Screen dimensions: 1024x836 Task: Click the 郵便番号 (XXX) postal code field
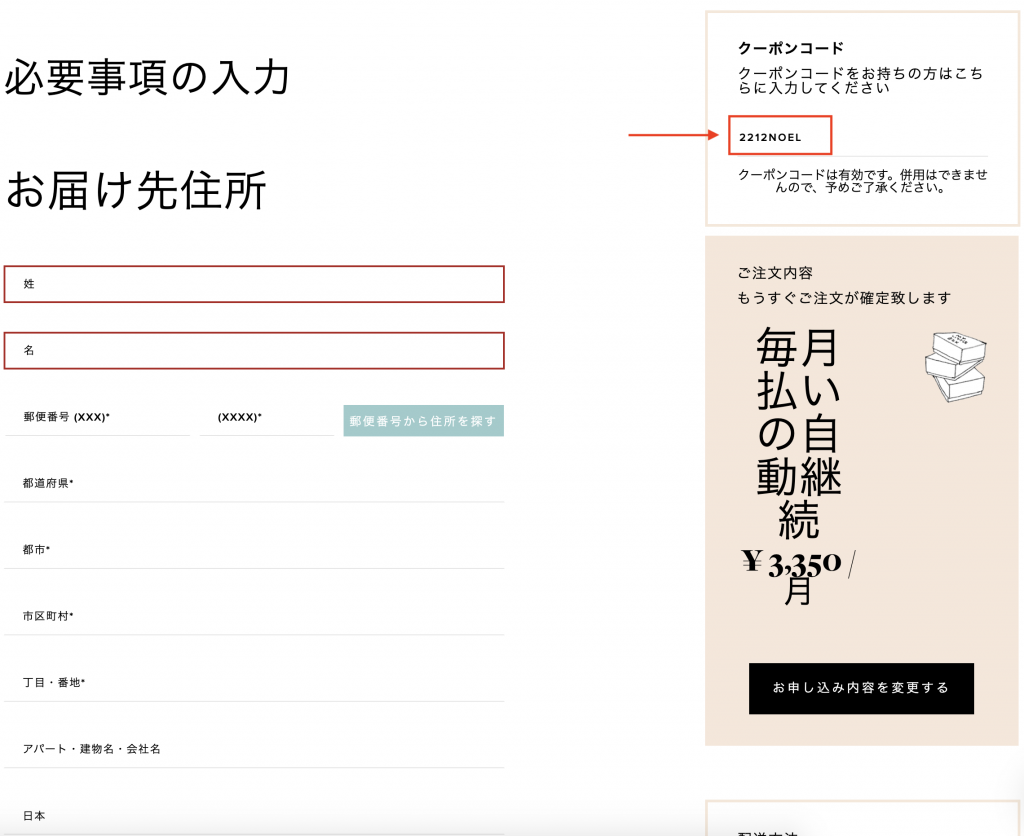tap(97, 418)
